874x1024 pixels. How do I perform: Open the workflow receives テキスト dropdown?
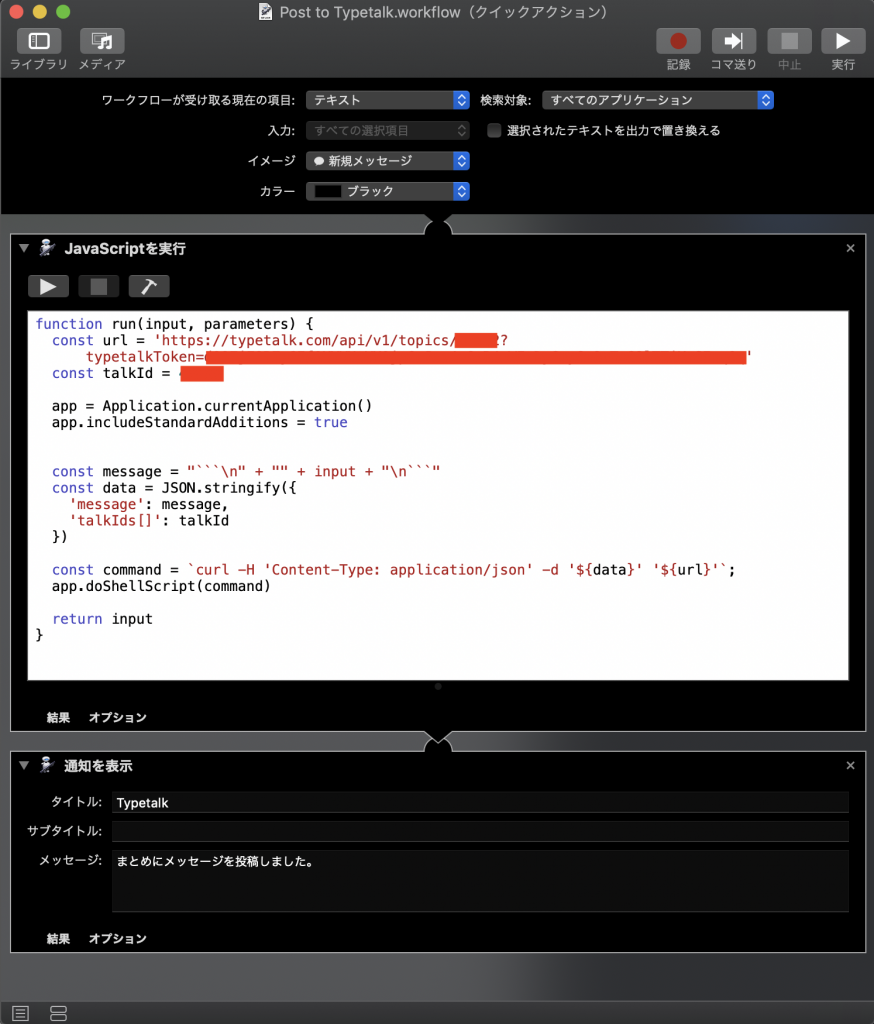coord(388,100)
